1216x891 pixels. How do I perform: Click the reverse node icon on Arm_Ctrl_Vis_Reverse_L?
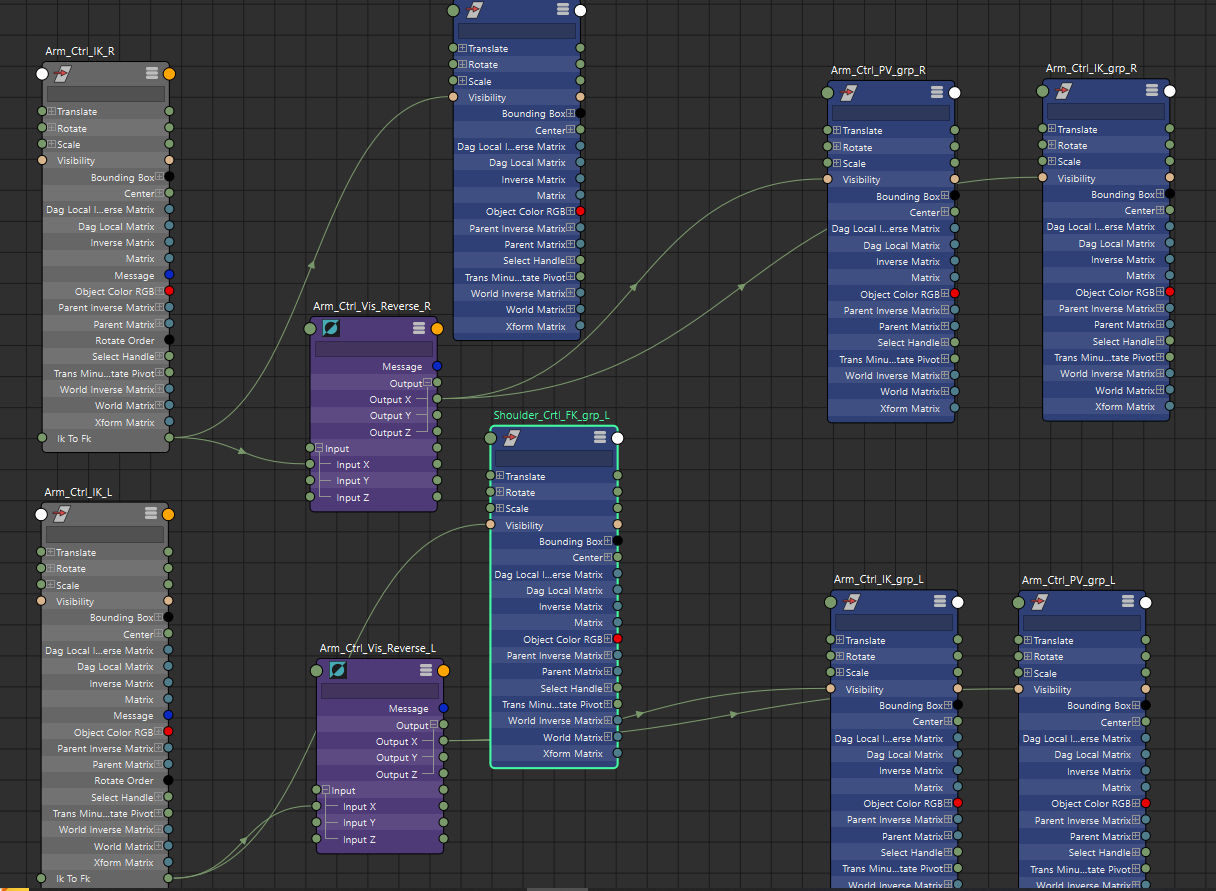point(338,670)
